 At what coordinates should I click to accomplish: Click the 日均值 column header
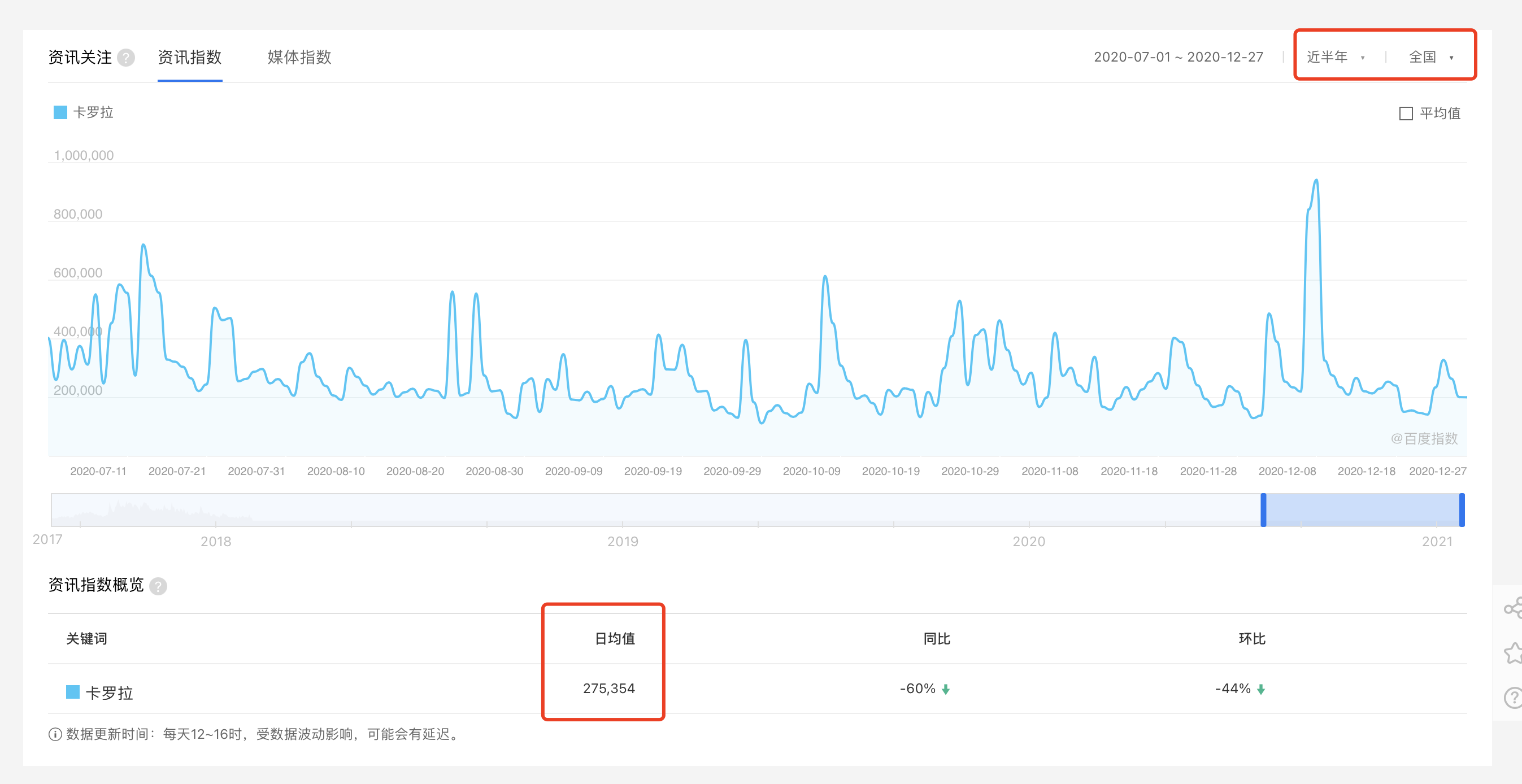[615, 639]
